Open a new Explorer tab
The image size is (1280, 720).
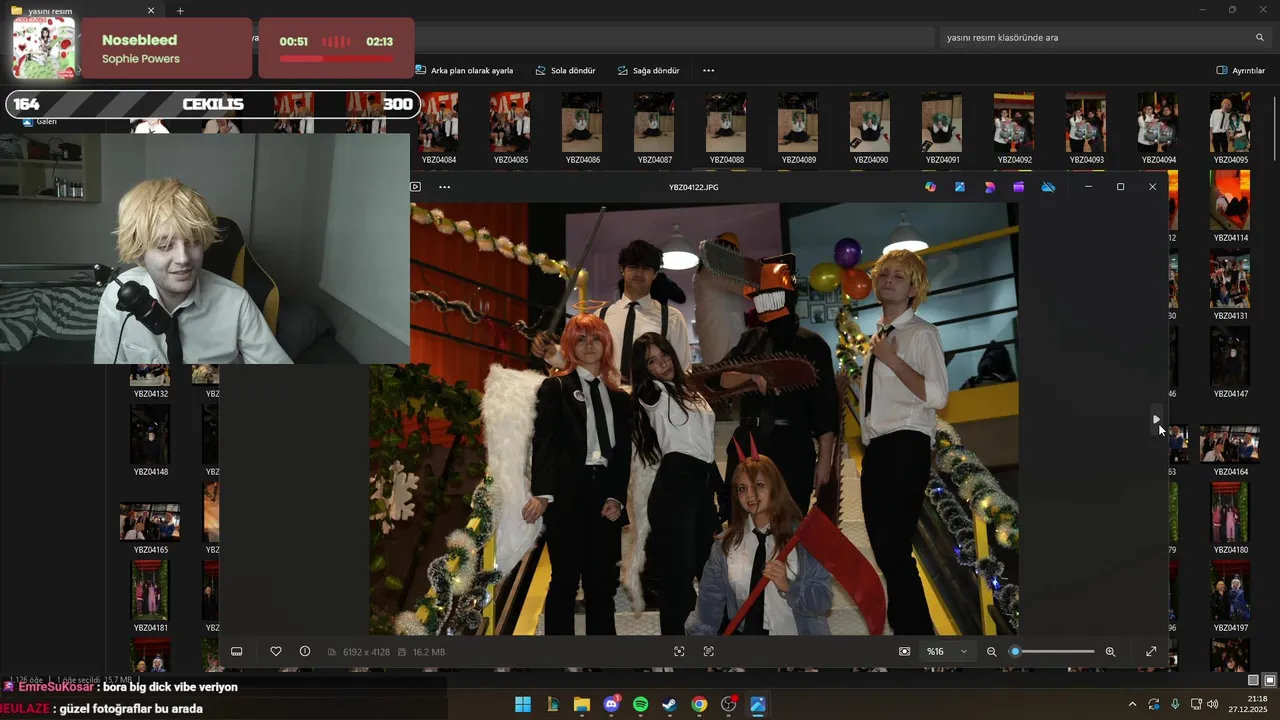pos(180,10)
